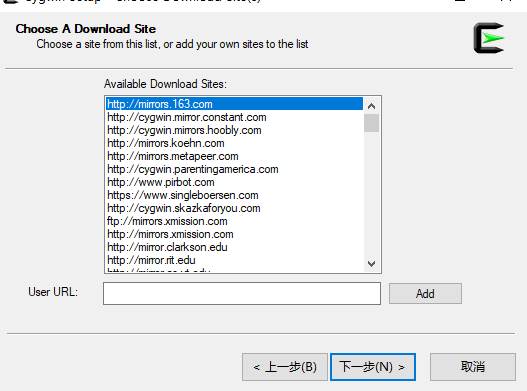Click the site list scroll-up arrow
Screen dimensions: 527x391
[x=371, y=106]
